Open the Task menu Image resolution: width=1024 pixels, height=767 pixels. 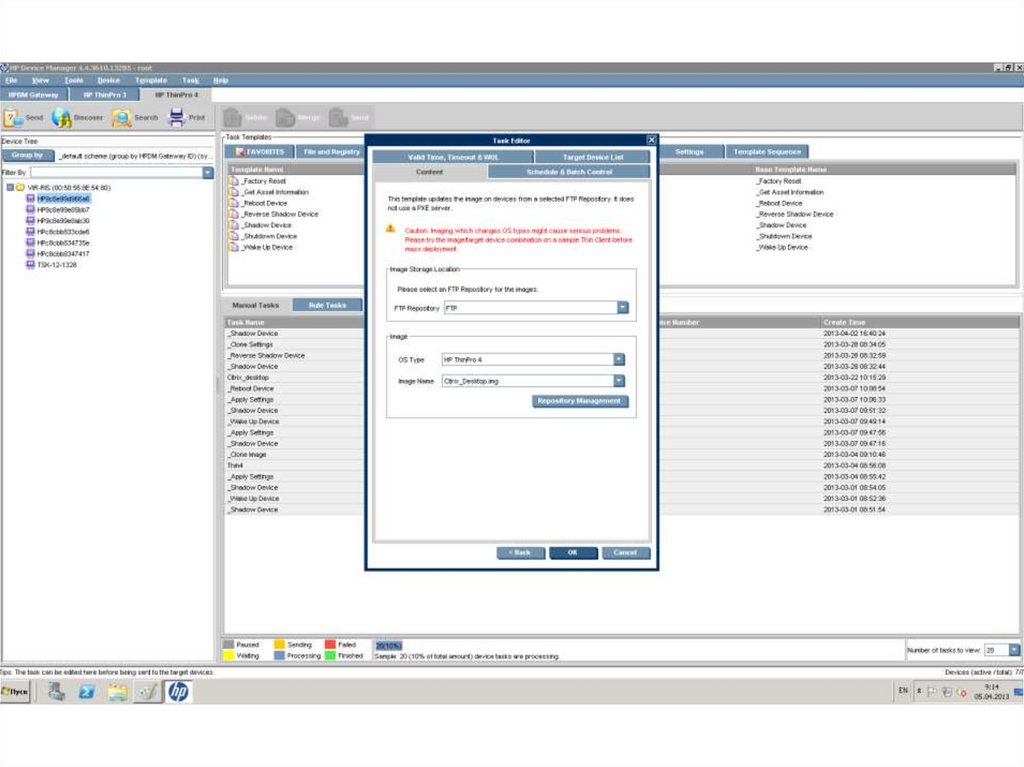pos(191,80)
